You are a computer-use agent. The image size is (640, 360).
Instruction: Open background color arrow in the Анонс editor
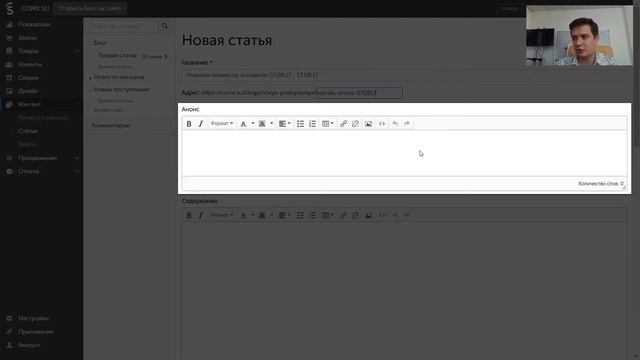point(271,124)
